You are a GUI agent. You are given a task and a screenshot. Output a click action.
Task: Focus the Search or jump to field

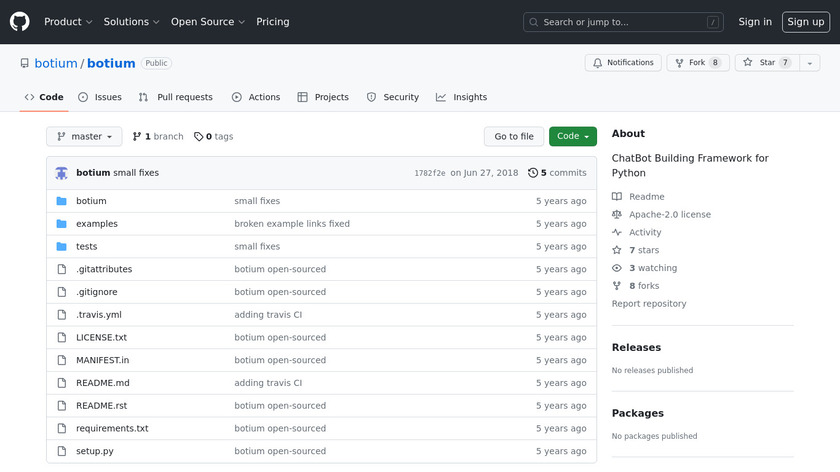tap(623, 22)
